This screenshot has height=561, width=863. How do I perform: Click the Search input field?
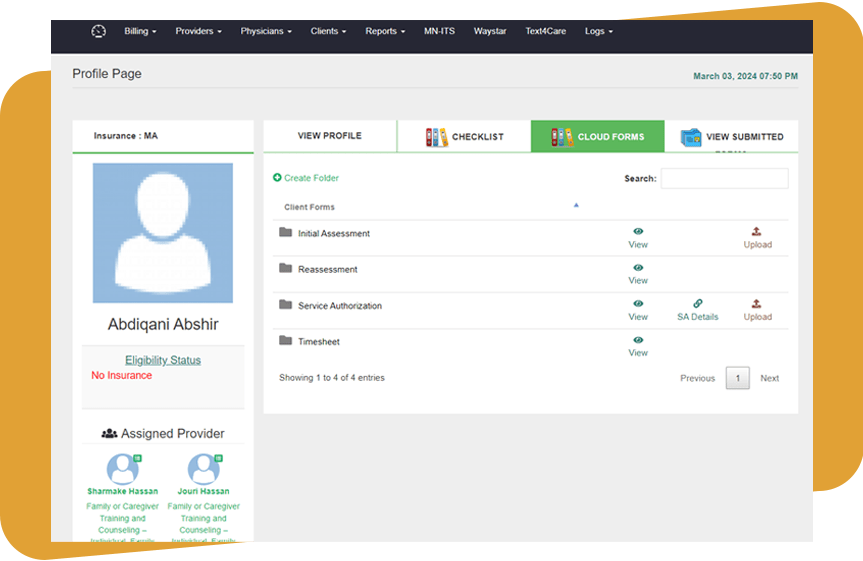tap(724, 179)
